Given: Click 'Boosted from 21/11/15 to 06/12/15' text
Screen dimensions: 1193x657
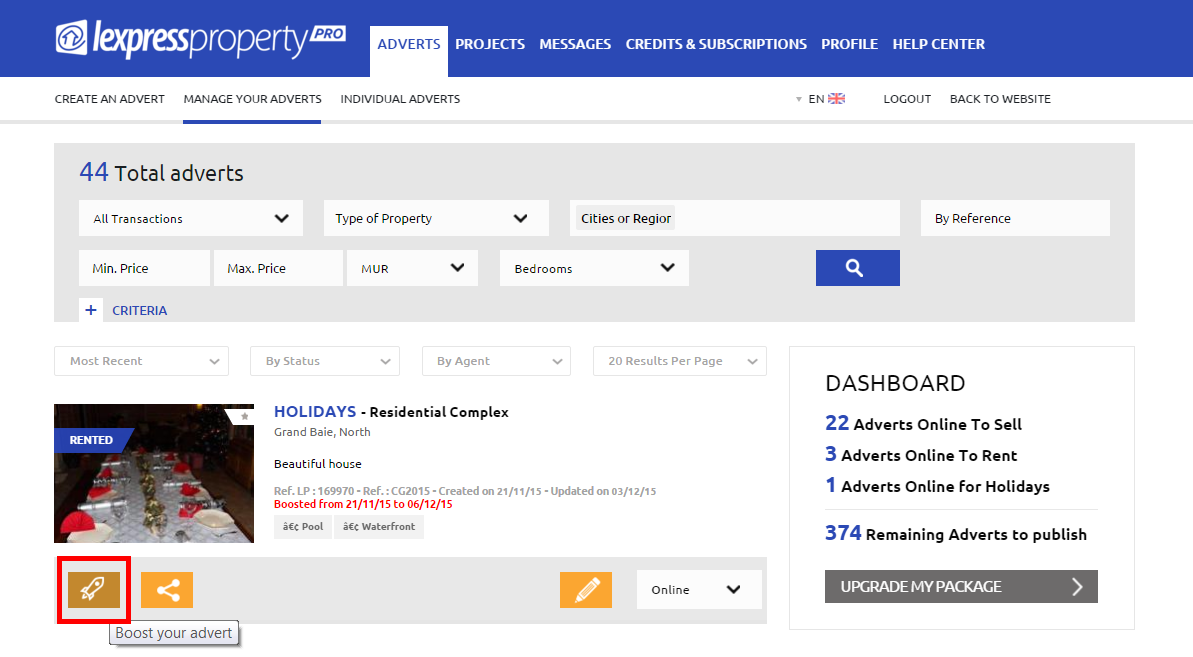Looking at the screenshot, I should (x=363, y=504).
